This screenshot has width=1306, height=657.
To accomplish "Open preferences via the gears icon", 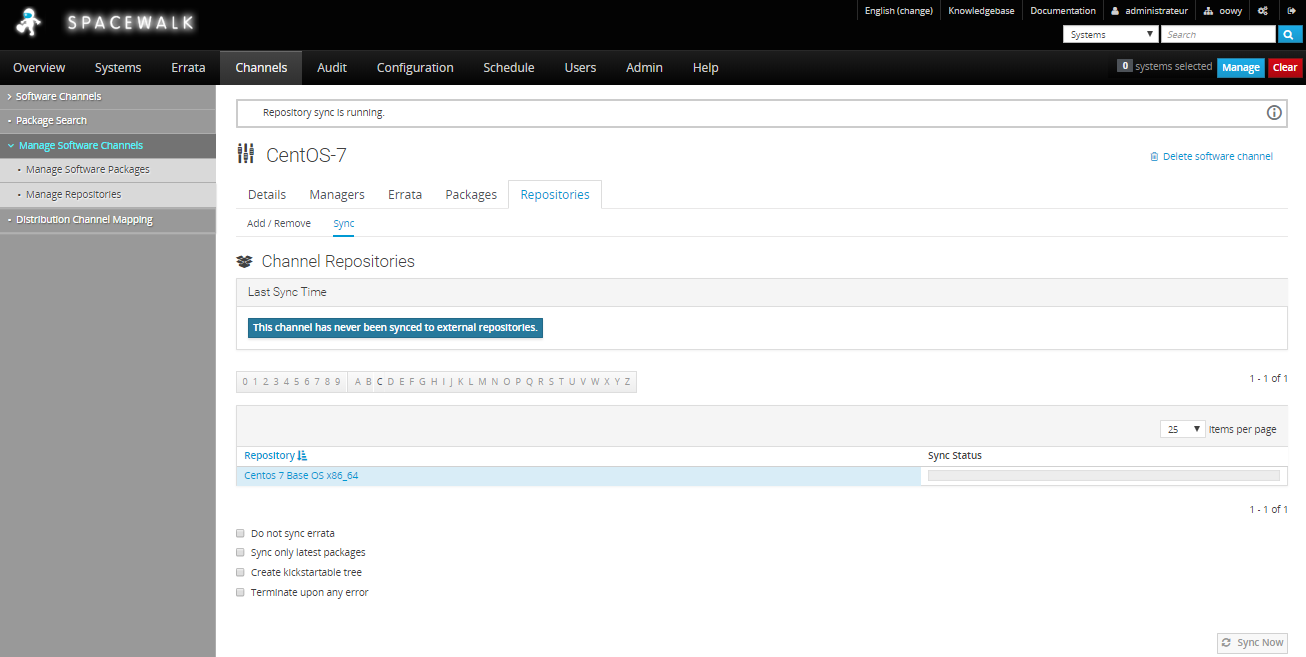I will click(x=1263, y=11).
